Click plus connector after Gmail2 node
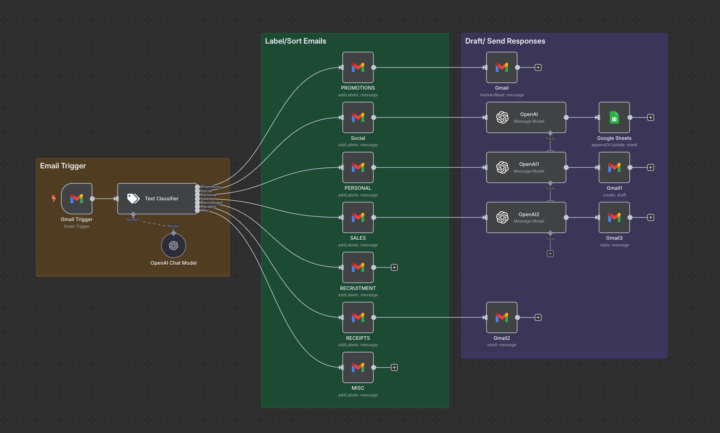This screenshot has height=433, width=720. point(538,317)
